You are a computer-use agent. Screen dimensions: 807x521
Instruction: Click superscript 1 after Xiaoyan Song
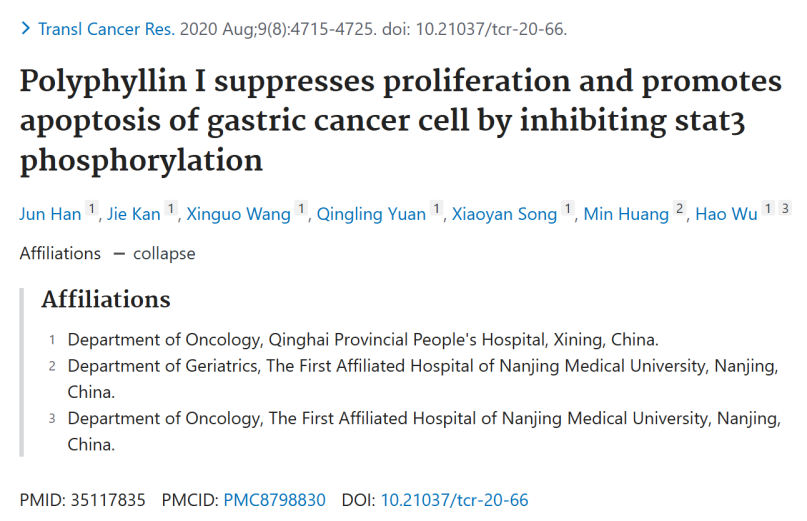pyautogui.click(x=568, y=209)
